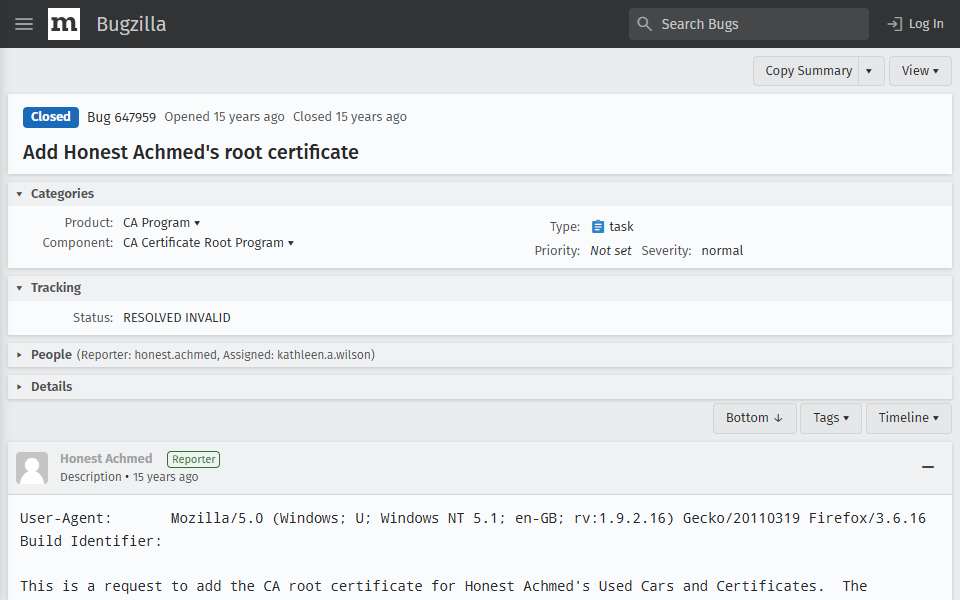
Task: Open the hamburger menu icon
Action: [x=24, y=24]
